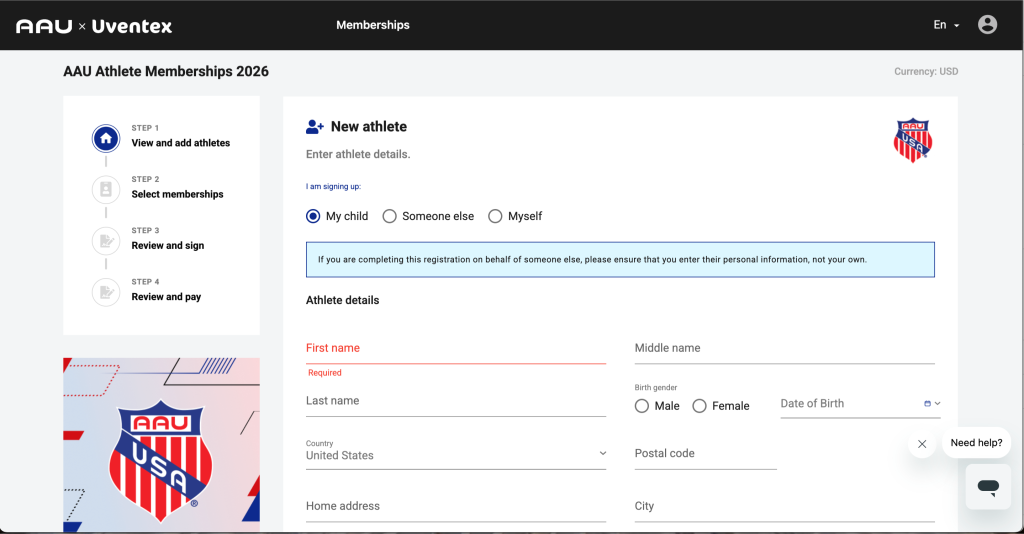1024x534 pixels.
Task: Expand the Country dropdown
Action: tap(455, 455)
